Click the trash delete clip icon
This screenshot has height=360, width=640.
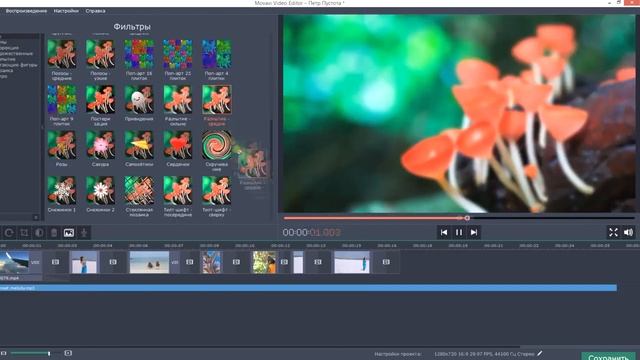pyautogui.click(x=54, y=233)
